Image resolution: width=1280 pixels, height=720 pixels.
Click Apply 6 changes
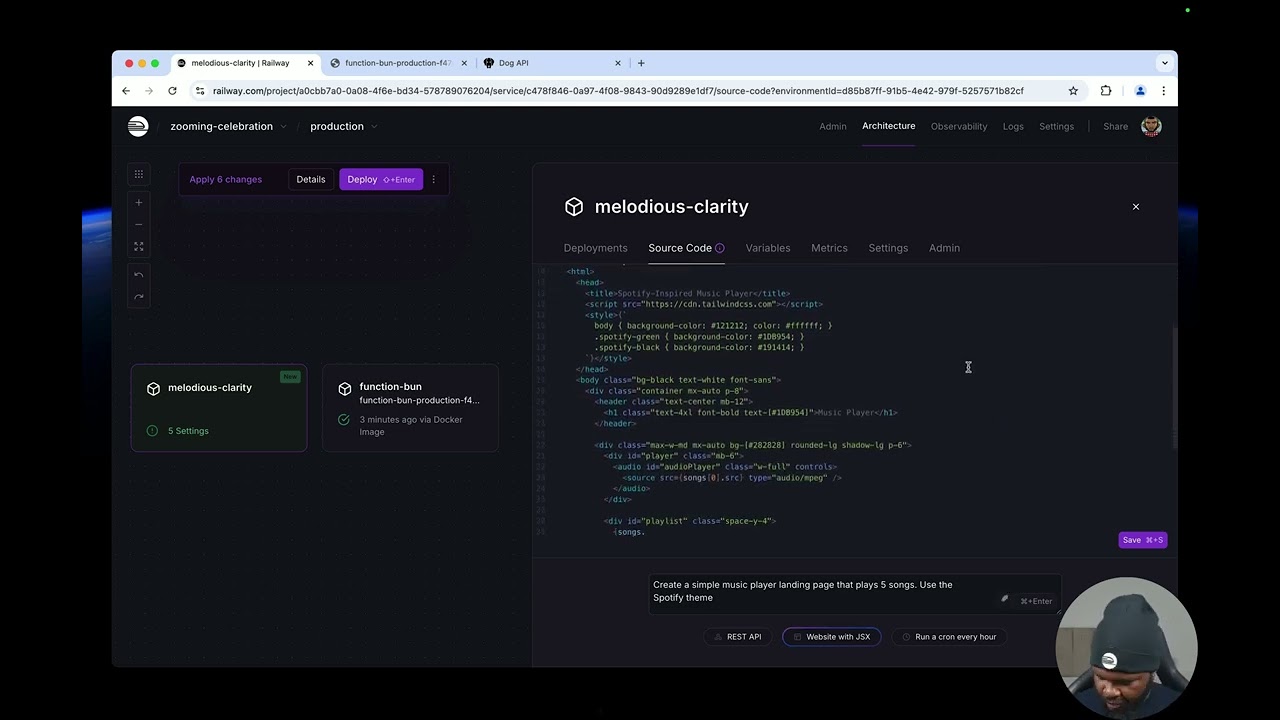pyautogui.click(x=226, y=179)
